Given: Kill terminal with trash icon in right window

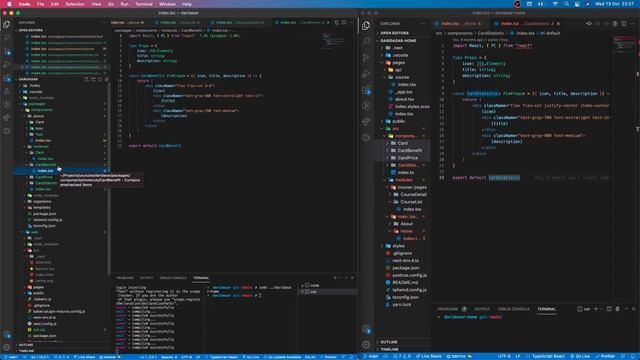Looking at the screenshot, I should [x=617, y=309].
